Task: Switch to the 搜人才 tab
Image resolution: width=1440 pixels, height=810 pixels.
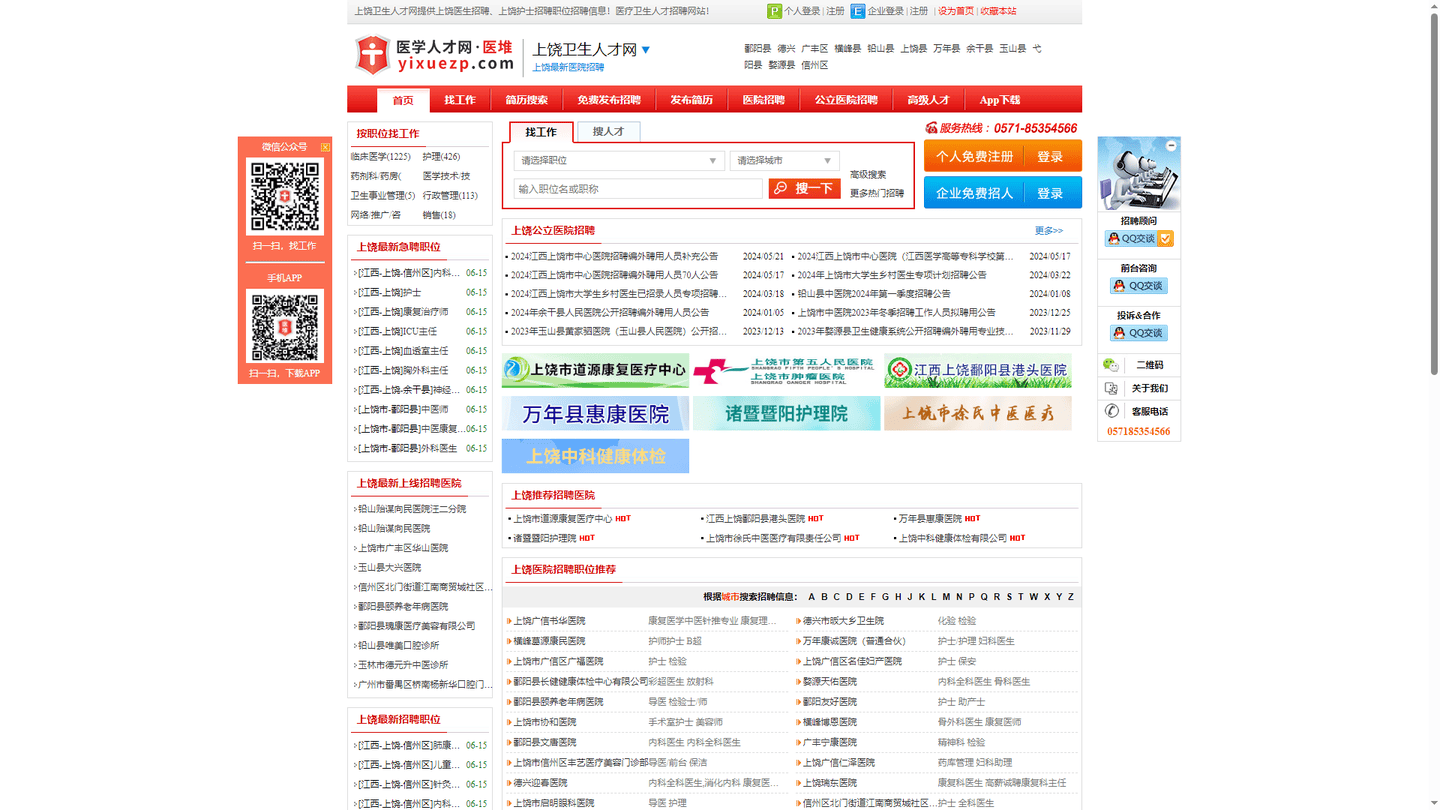Action: (608, 132)
